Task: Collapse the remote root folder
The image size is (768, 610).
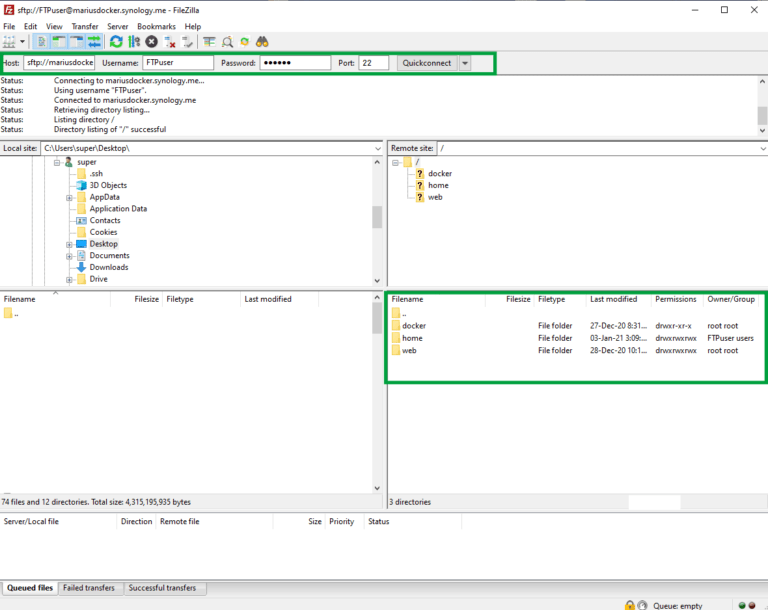Action: point(395,162)
